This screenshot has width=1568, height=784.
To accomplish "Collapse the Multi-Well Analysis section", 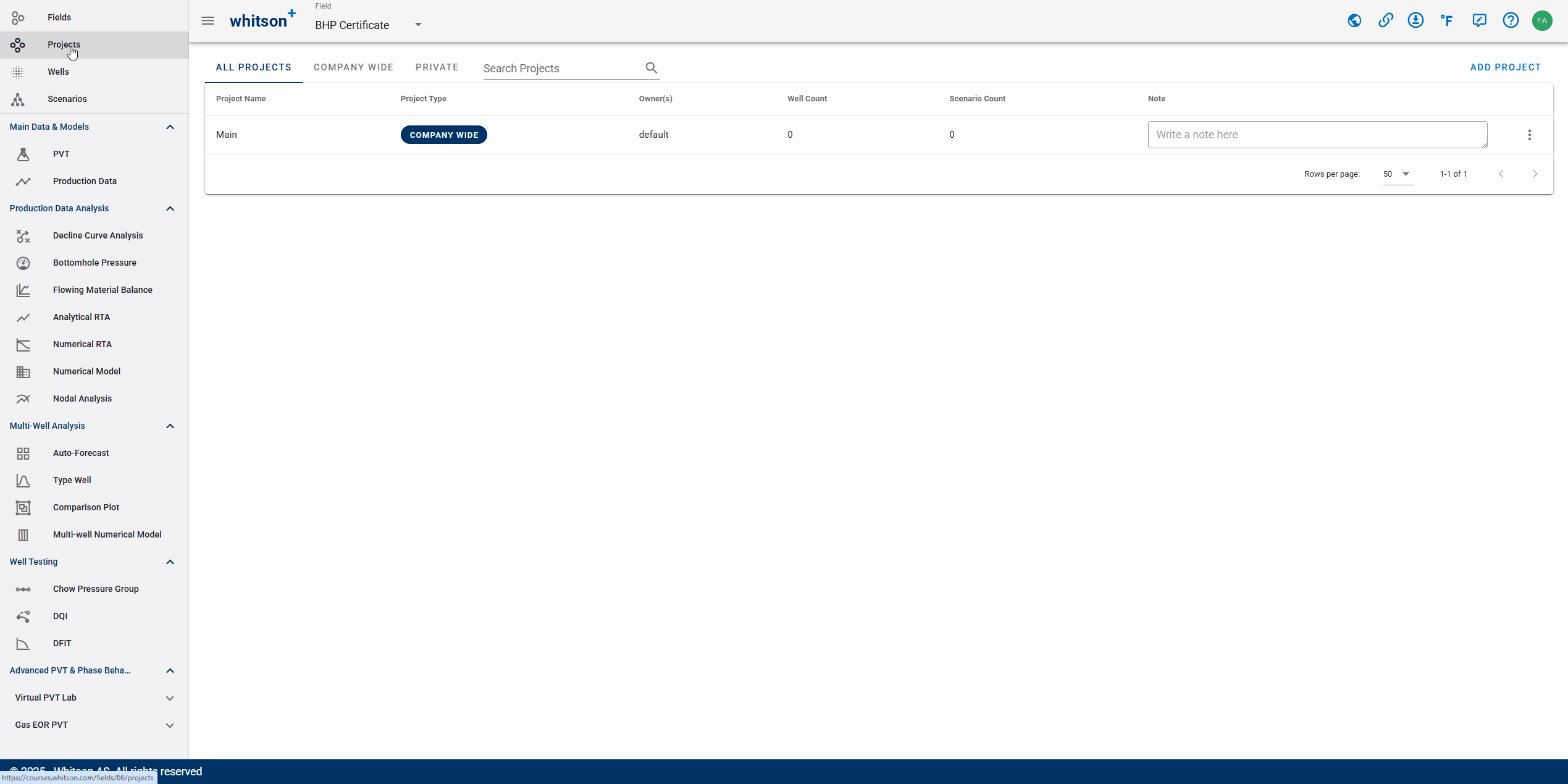I will pyautogui.click(x=169, y=426).
